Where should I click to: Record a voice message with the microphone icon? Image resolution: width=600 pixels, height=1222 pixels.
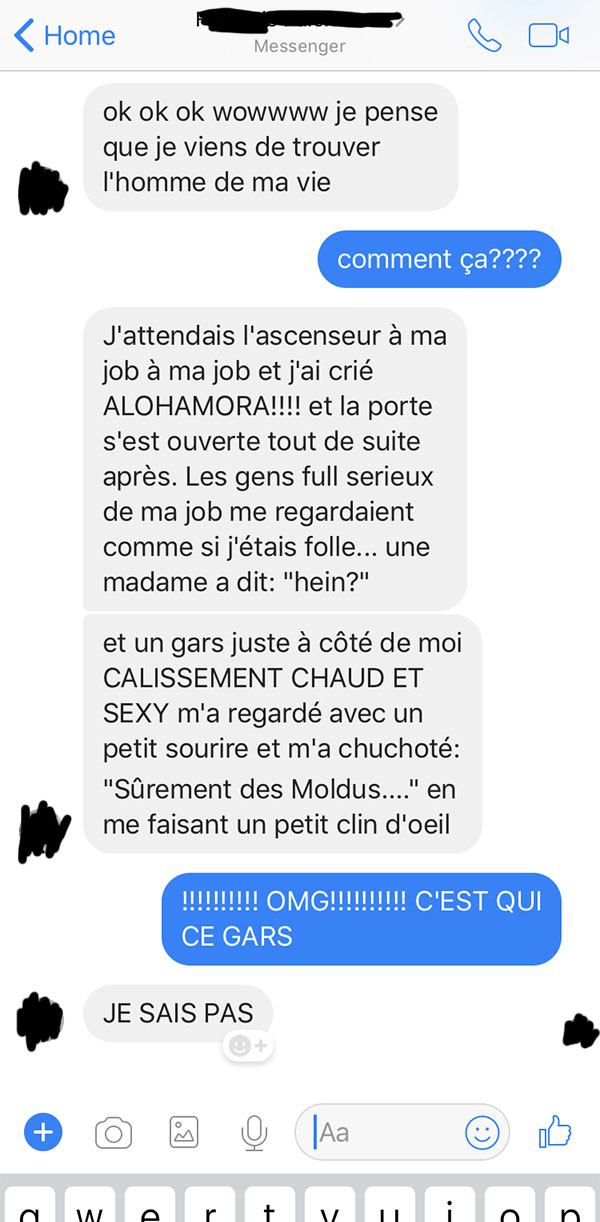tap(254, 1133)
